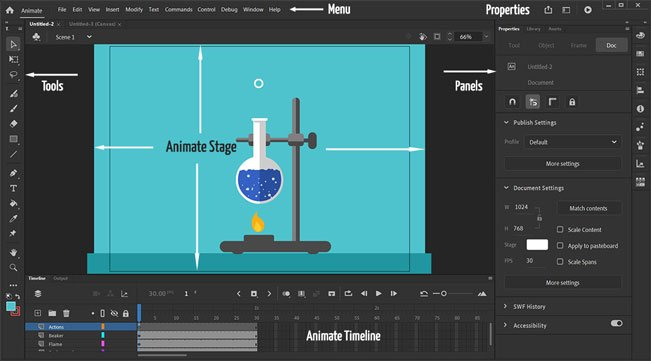Select the Eyedropper tool
Screen dimensions: 651x361
click(13, 218)
